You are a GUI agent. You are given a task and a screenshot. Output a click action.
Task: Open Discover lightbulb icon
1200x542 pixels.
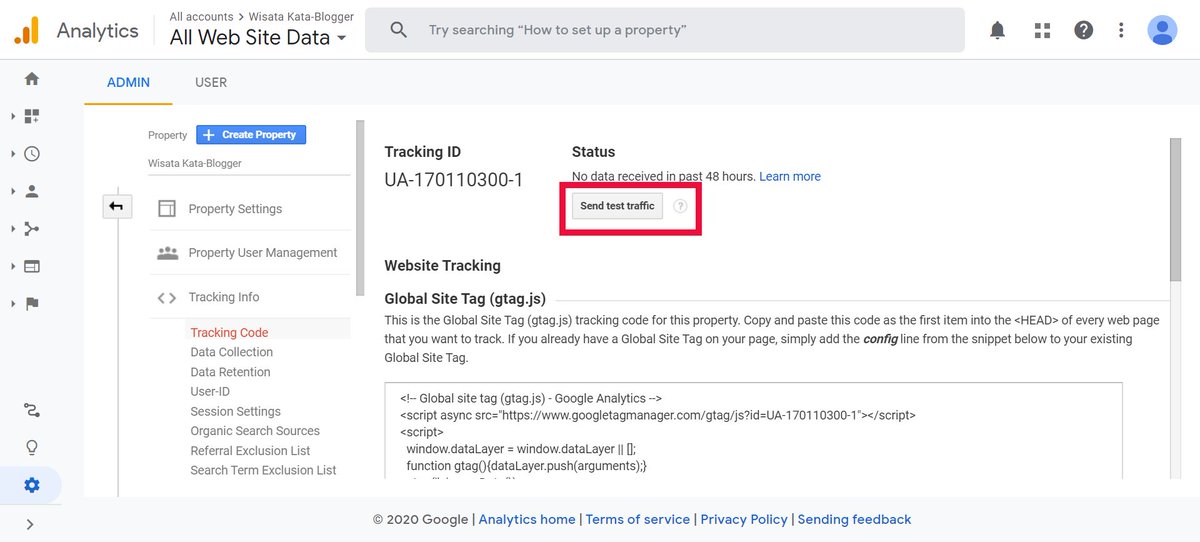(32, 447)
